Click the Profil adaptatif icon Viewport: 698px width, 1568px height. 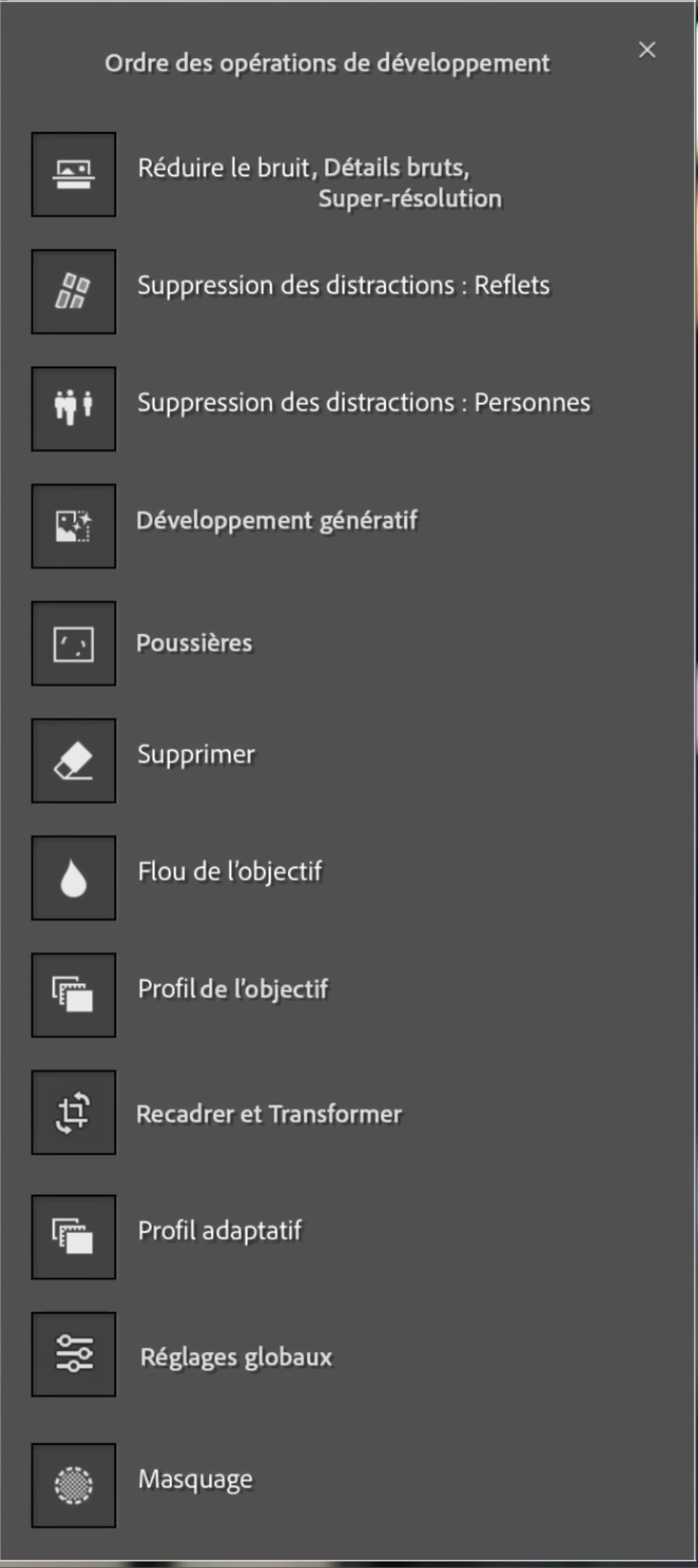[x=74, y=1237]
